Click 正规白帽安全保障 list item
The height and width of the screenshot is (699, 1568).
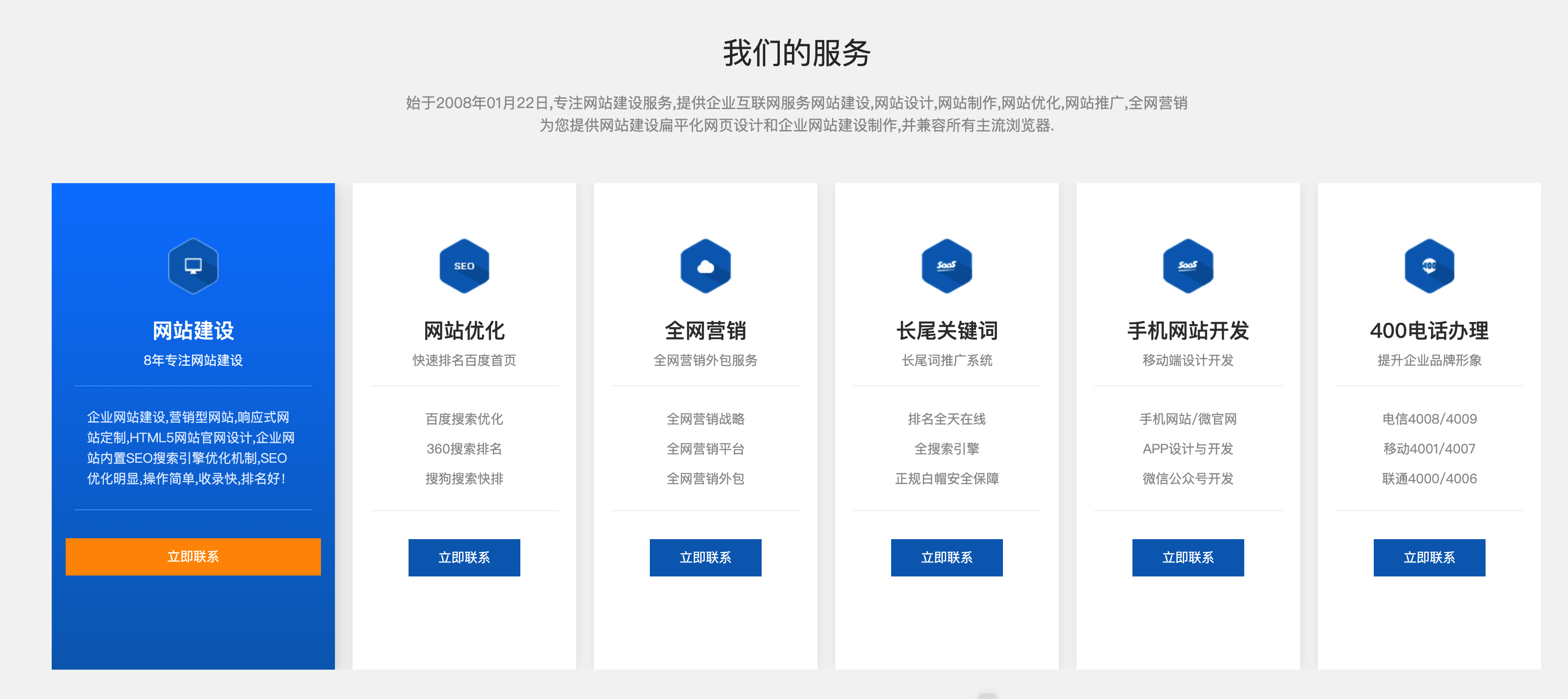947,479
